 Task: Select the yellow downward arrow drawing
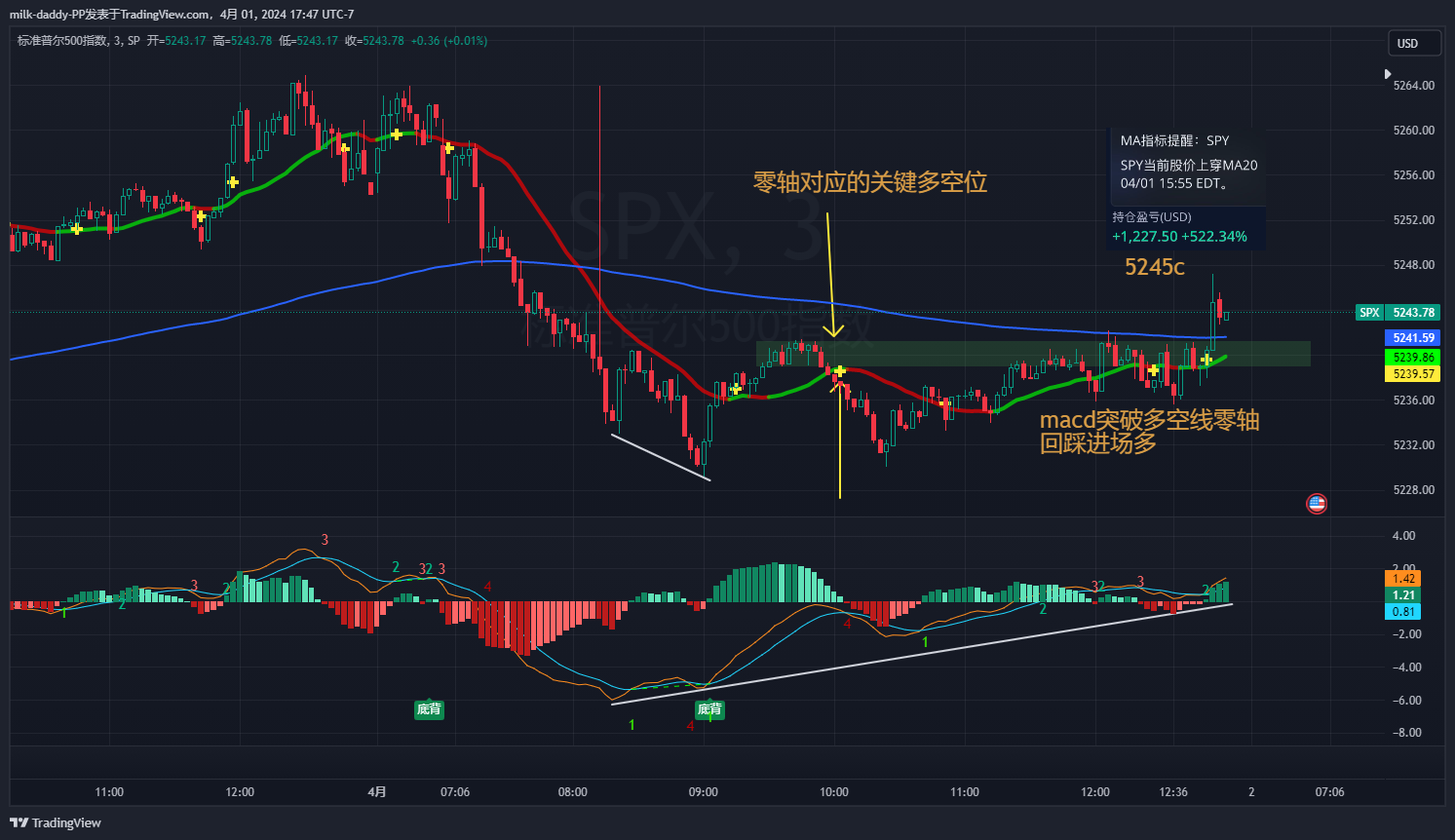[829, 273]
